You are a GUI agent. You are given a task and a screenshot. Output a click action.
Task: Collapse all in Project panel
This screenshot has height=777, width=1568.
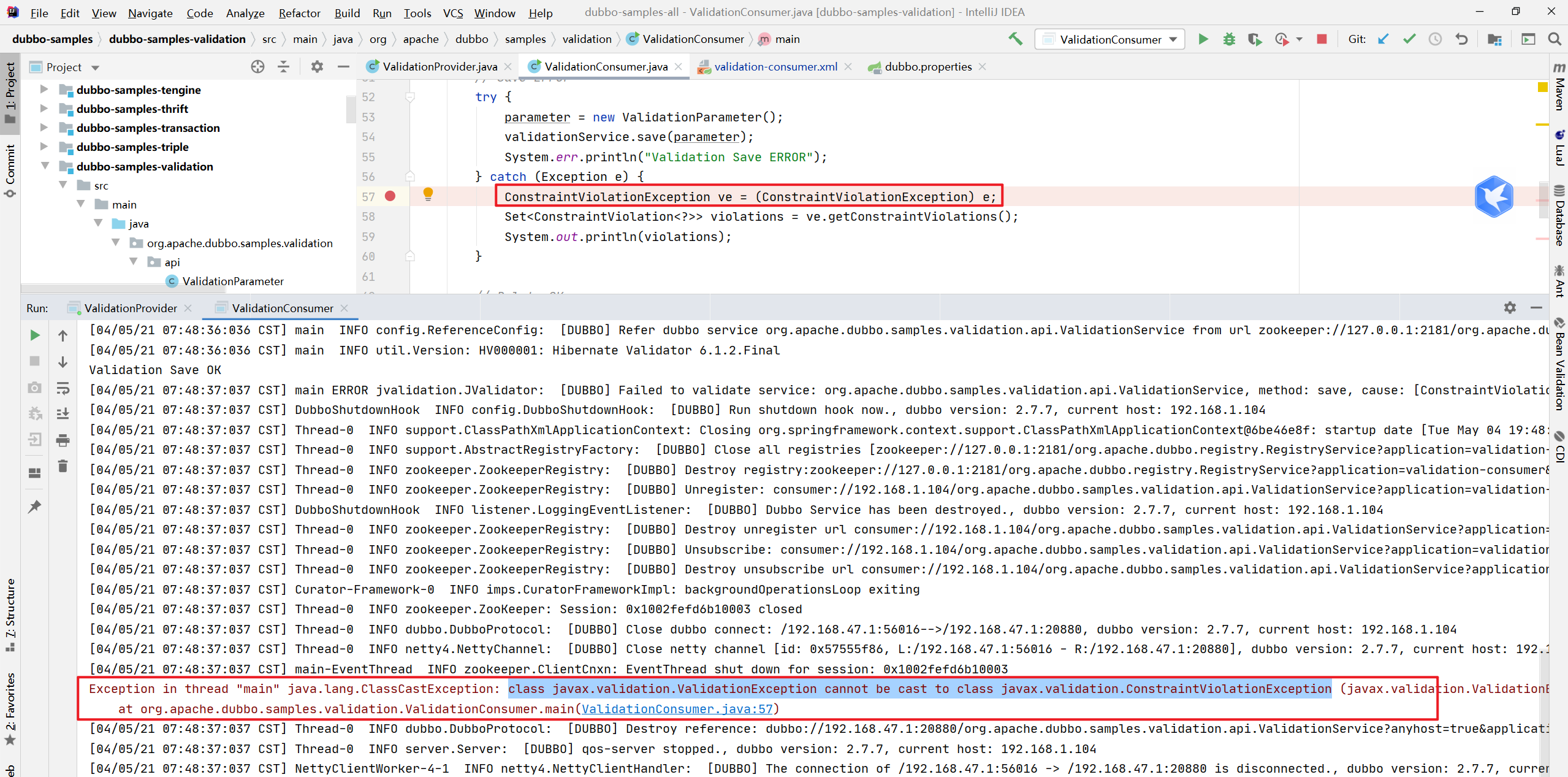283,67
